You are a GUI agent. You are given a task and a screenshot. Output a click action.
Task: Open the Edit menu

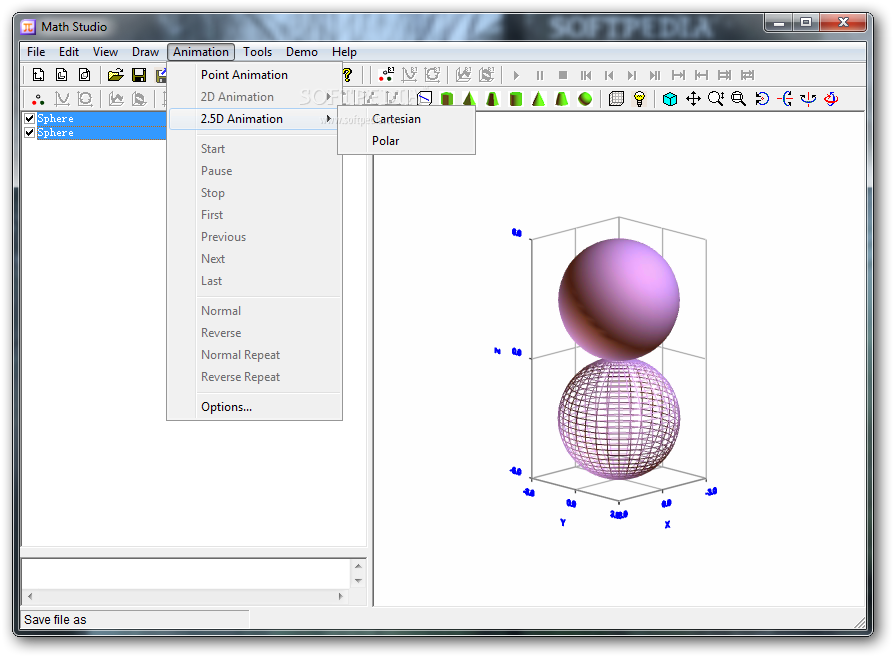(69, 52)
